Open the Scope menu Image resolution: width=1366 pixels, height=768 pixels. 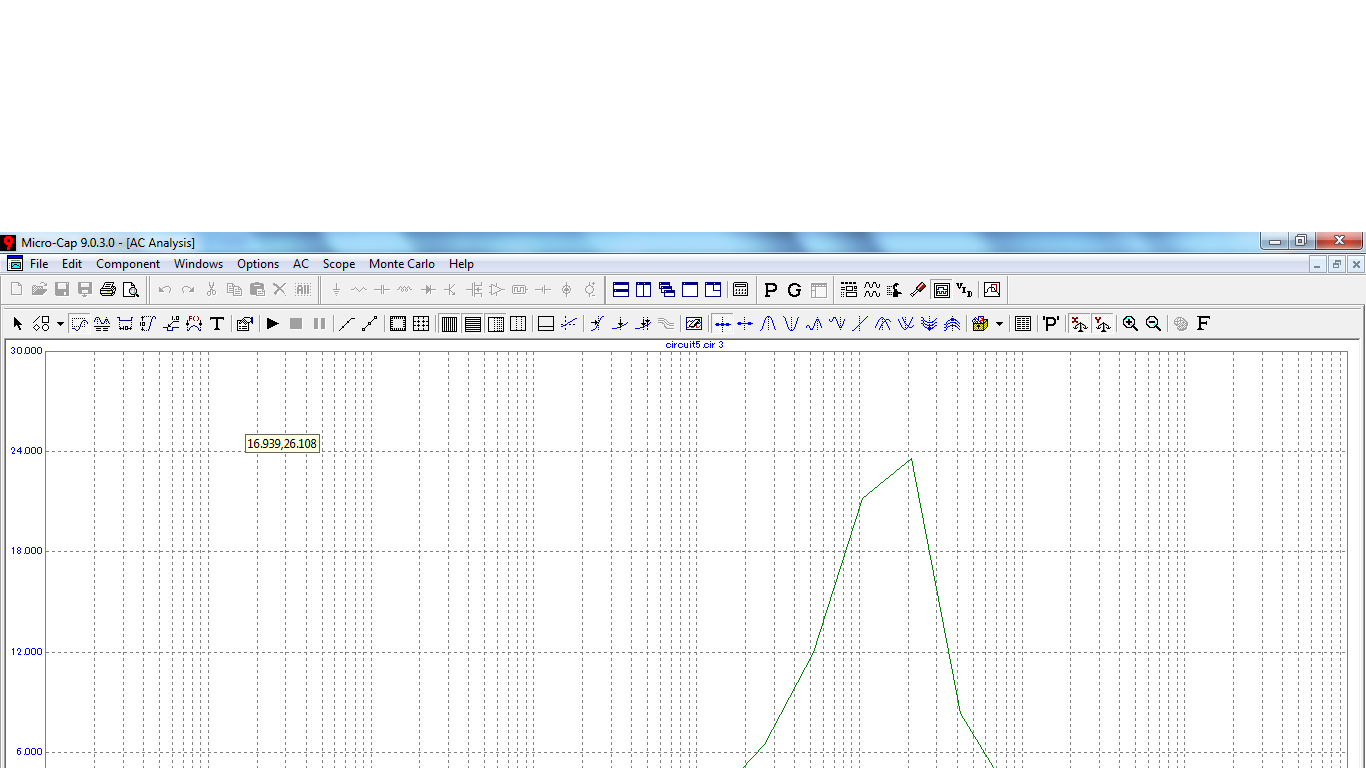(339, 264)
